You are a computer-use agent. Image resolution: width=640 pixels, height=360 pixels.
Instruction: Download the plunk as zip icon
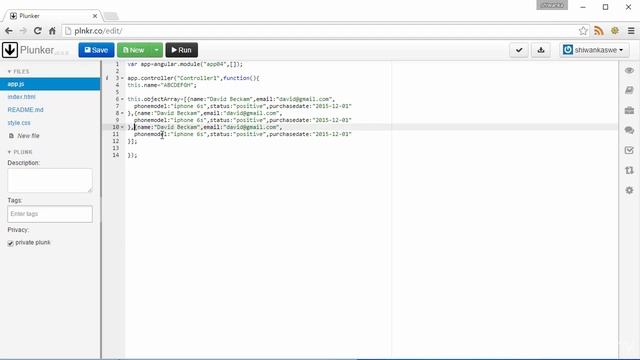541,50
